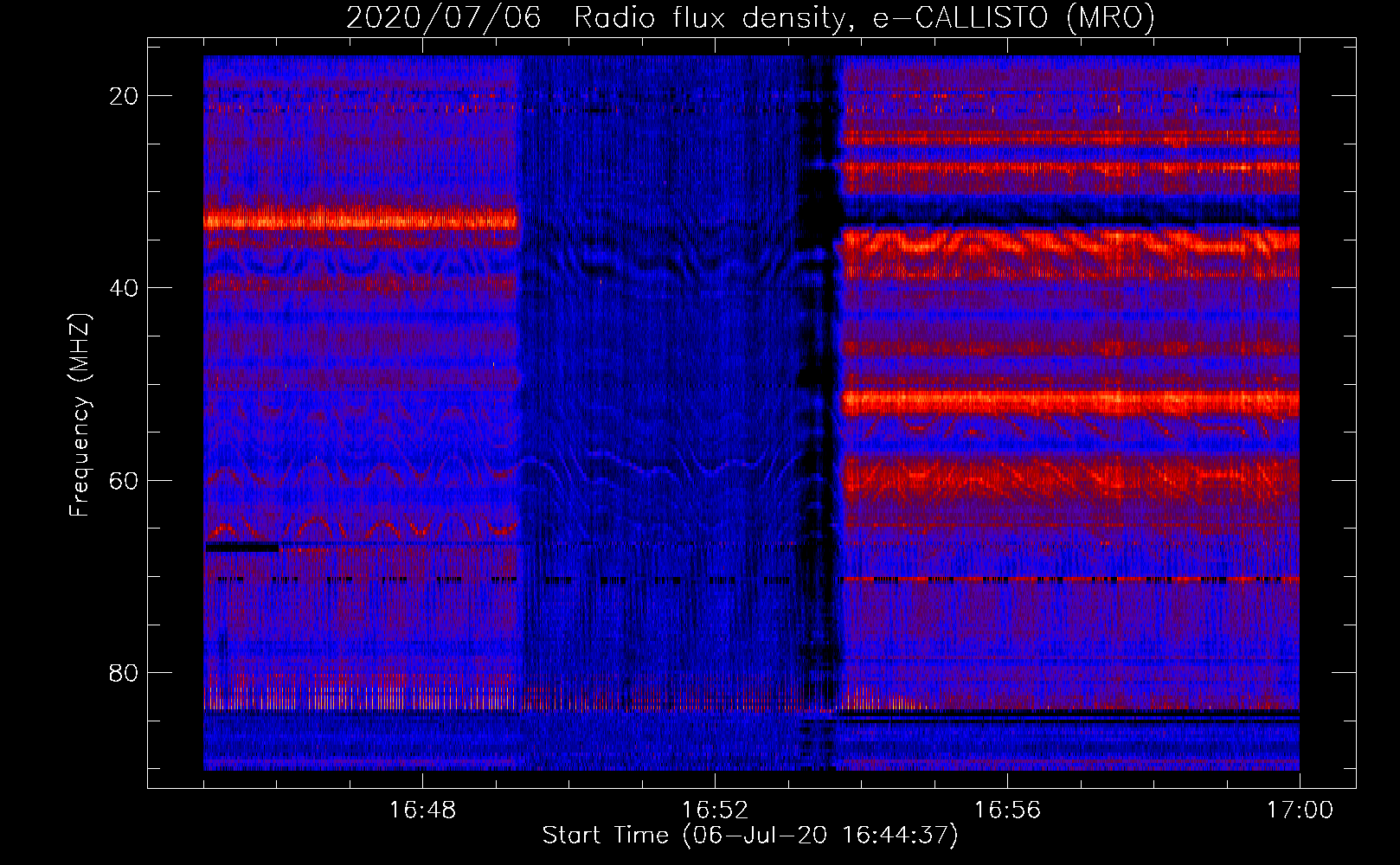Image resolution: width=1400 pixels, height=865 pixels.
Task: Click the 'Start Time (06-Jul-20 16:44:37)' label
Action: (x=750, y=836)
